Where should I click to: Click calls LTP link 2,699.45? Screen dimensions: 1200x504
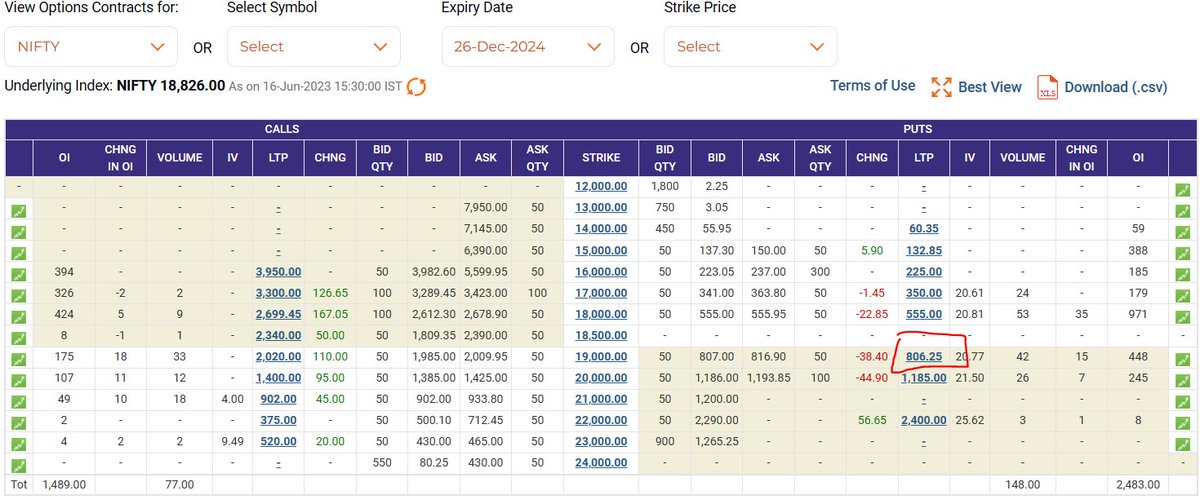[278, 315]
